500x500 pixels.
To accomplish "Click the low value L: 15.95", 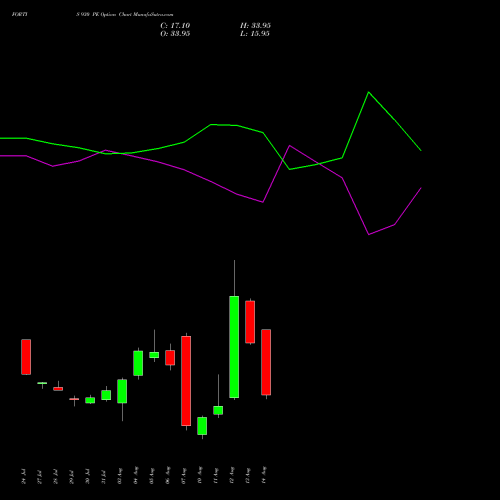I will pyautogui.click(x=255, y=34).
